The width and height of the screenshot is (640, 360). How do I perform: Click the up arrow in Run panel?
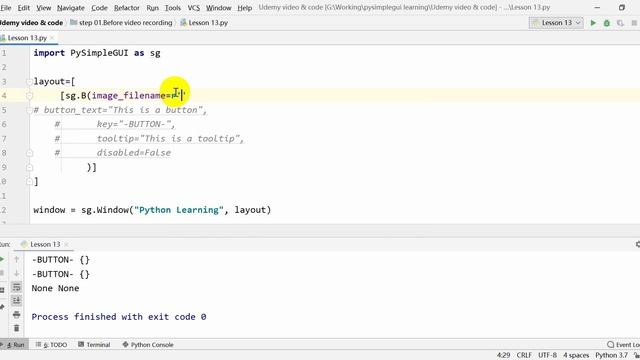pos(16,259)
